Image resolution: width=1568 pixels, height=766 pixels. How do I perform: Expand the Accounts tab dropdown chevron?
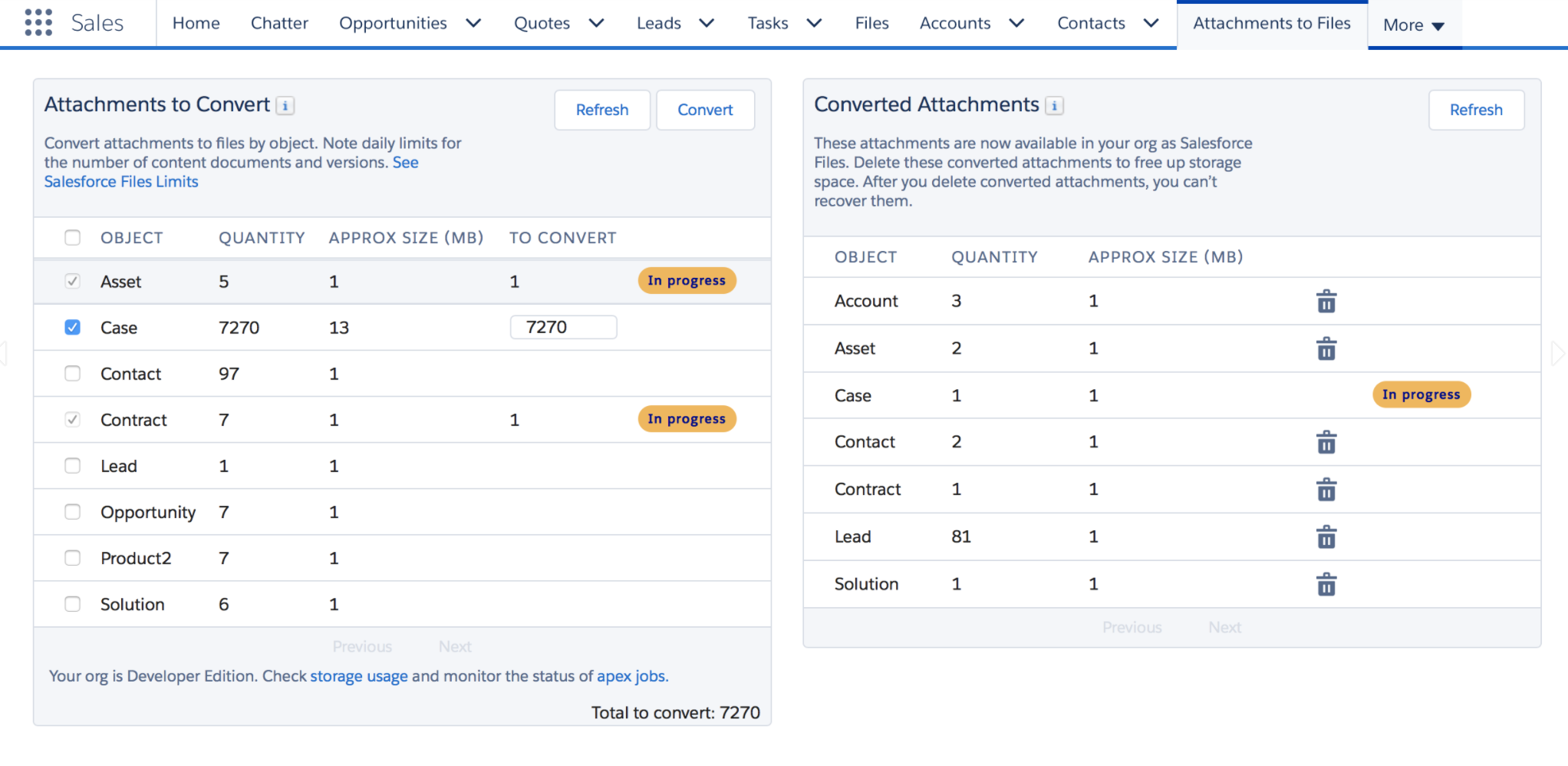tap(1016, 24)
